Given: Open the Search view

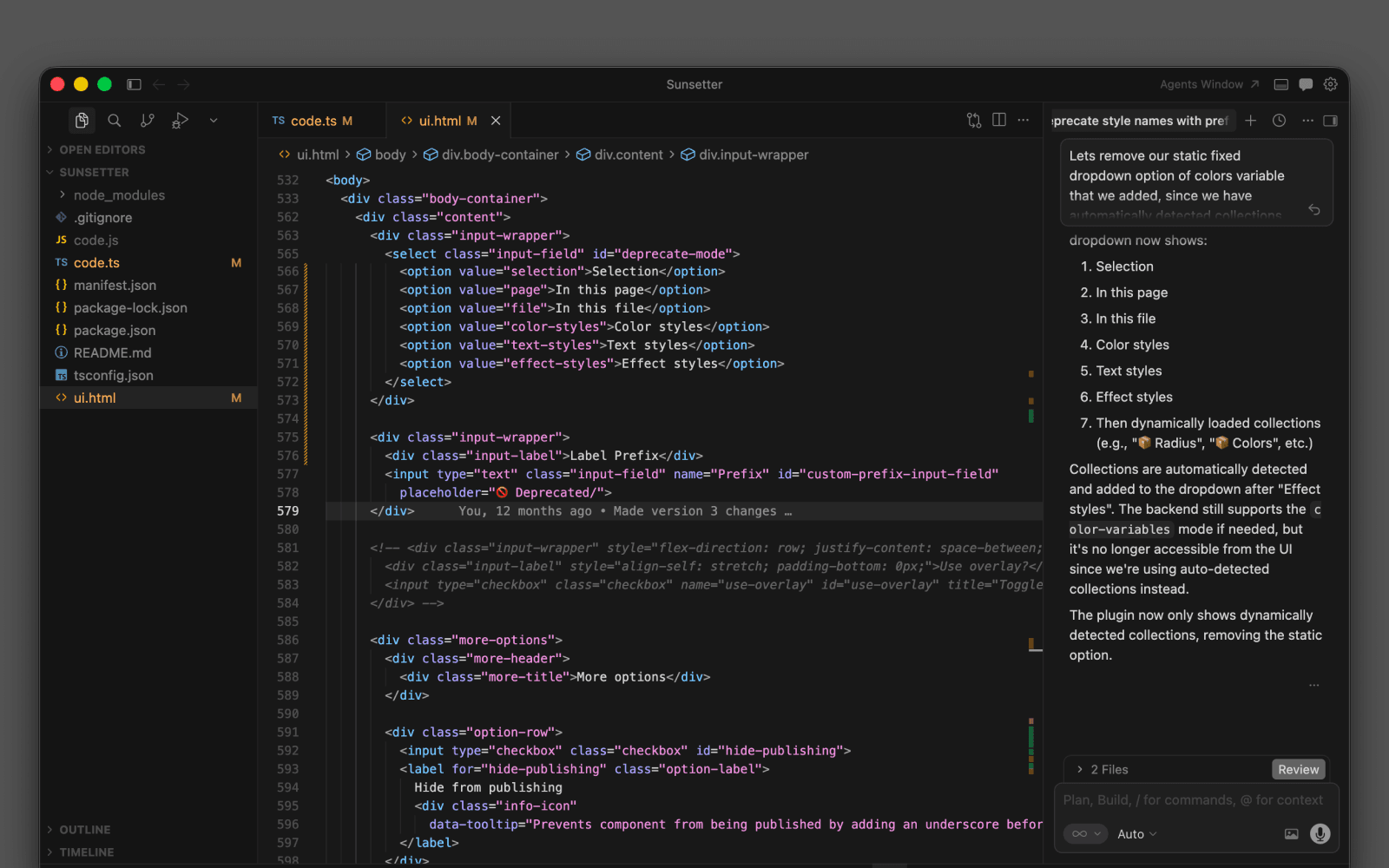Looking at the screenshot, I should click(x=114, y=121).
